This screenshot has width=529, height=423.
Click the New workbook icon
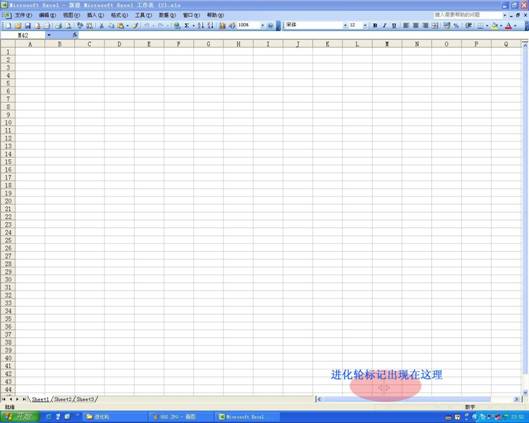[x=7, y=26]
